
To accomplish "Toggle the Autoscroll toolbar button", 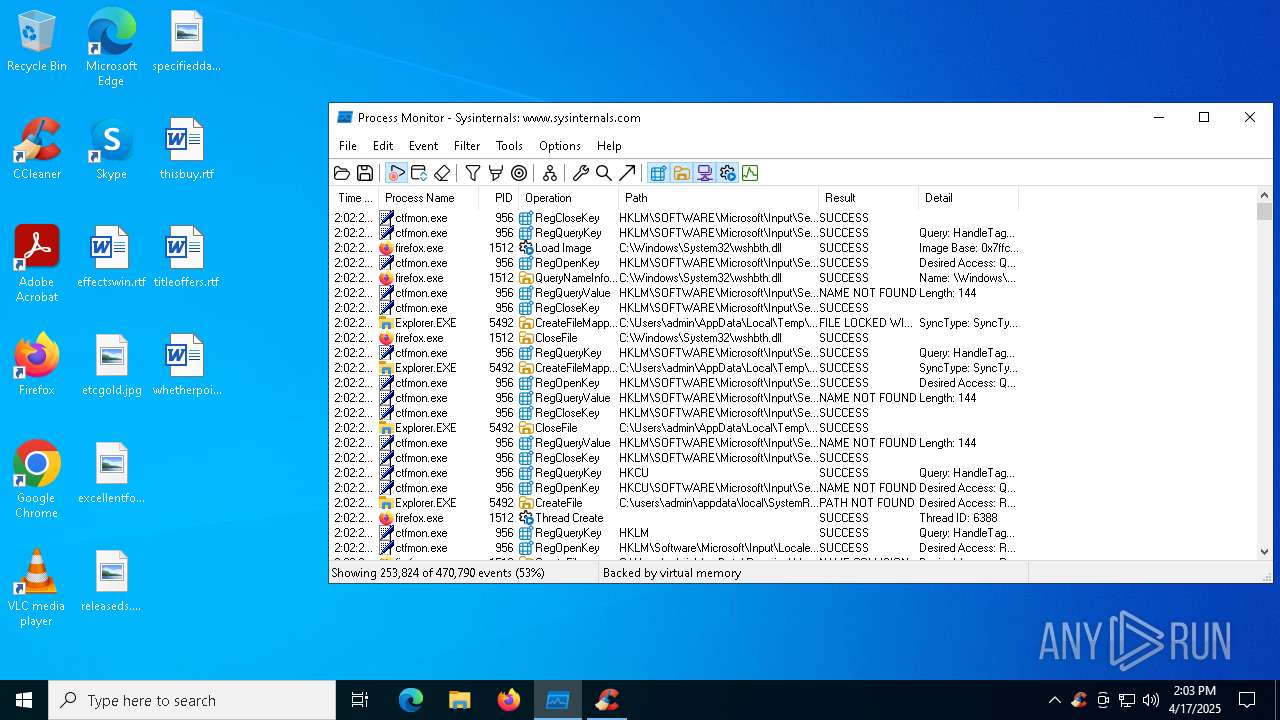I will click(x=419, y=173).
